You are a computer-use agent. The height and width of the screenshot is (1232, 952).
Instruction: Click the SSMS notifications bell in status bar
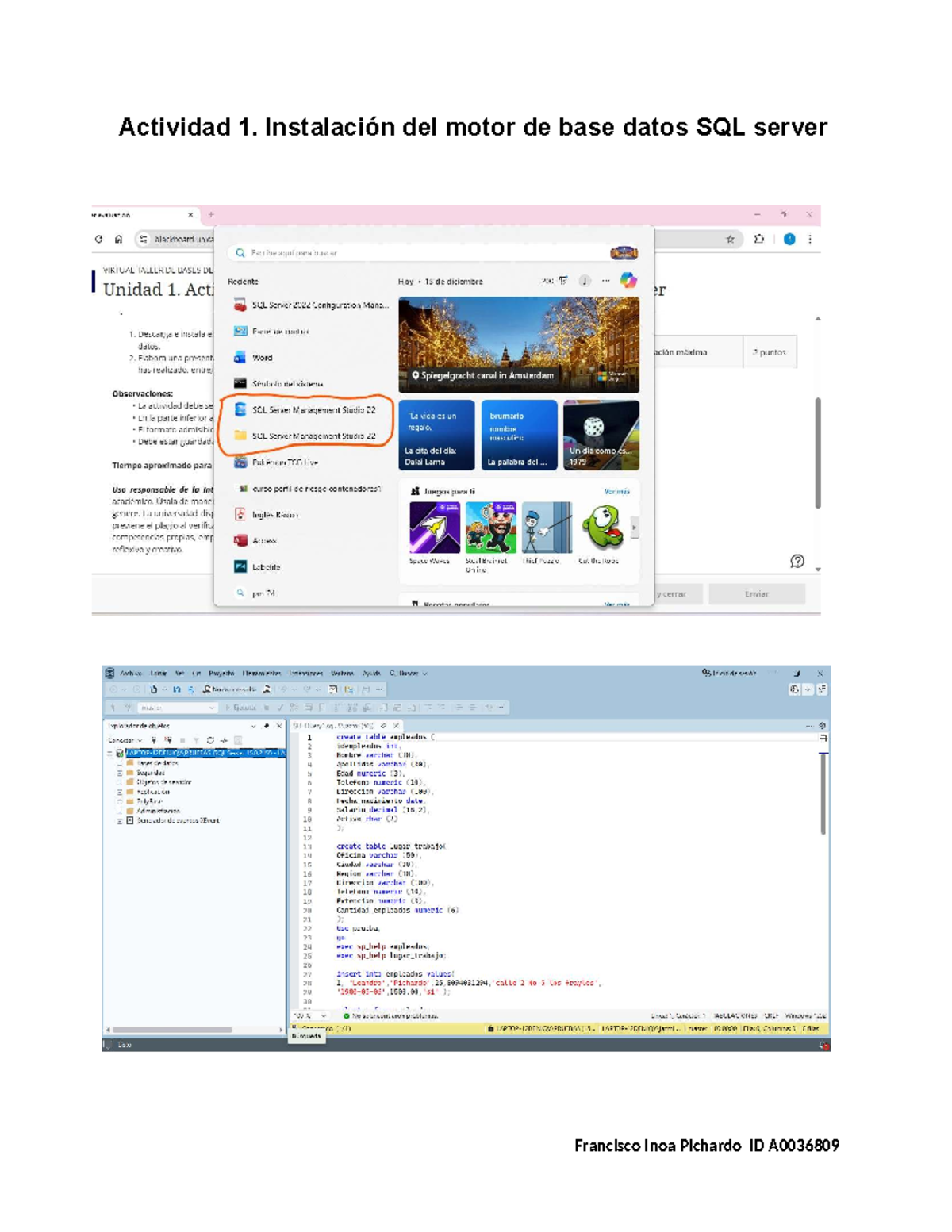click(x=823, y=1046)
